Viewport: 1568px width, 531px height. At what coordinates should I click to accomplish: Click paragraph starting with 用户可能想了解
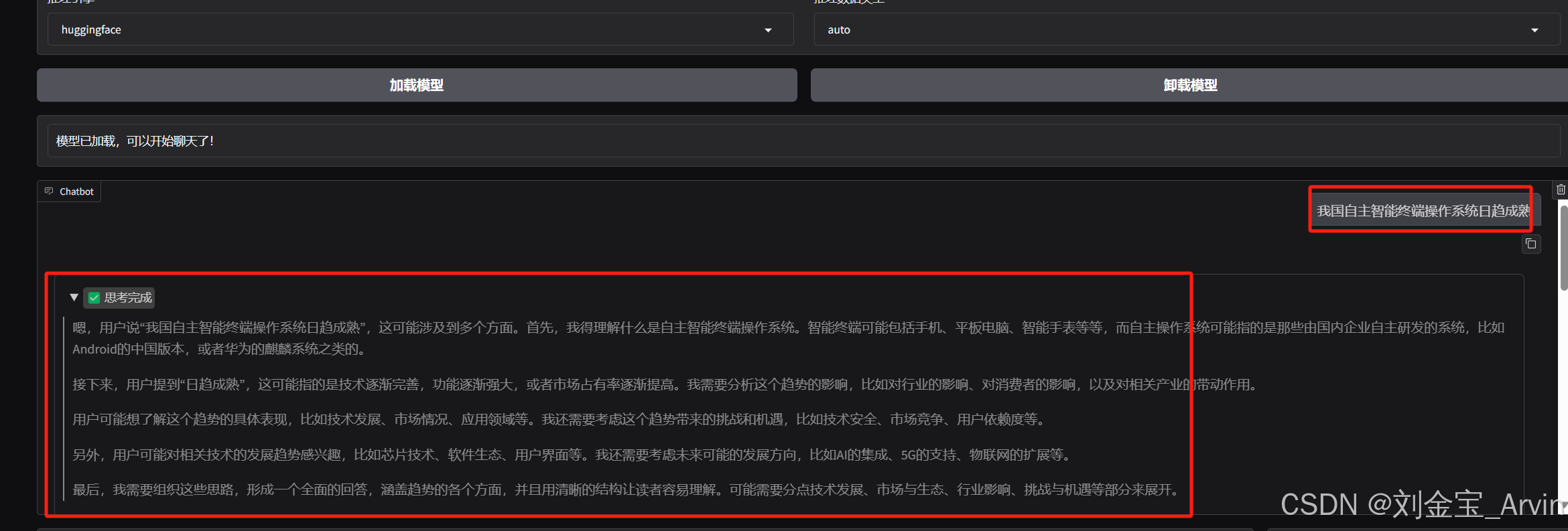point(560,419)
